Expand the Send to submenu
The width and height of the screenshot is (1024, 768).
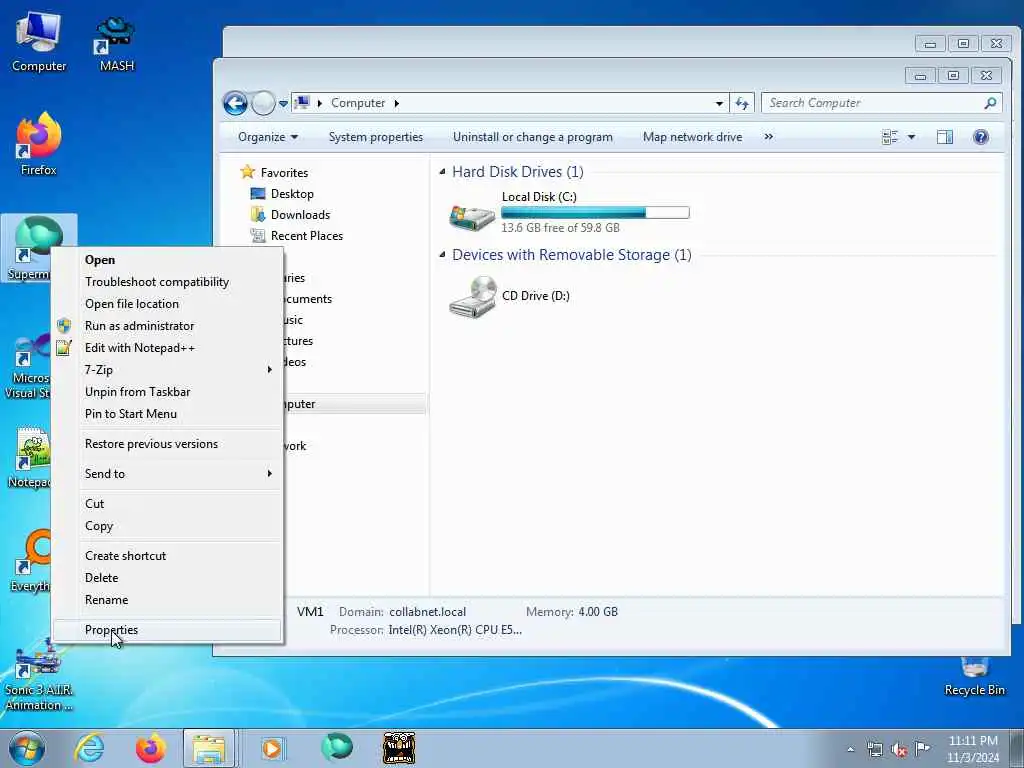coord(270,473)
